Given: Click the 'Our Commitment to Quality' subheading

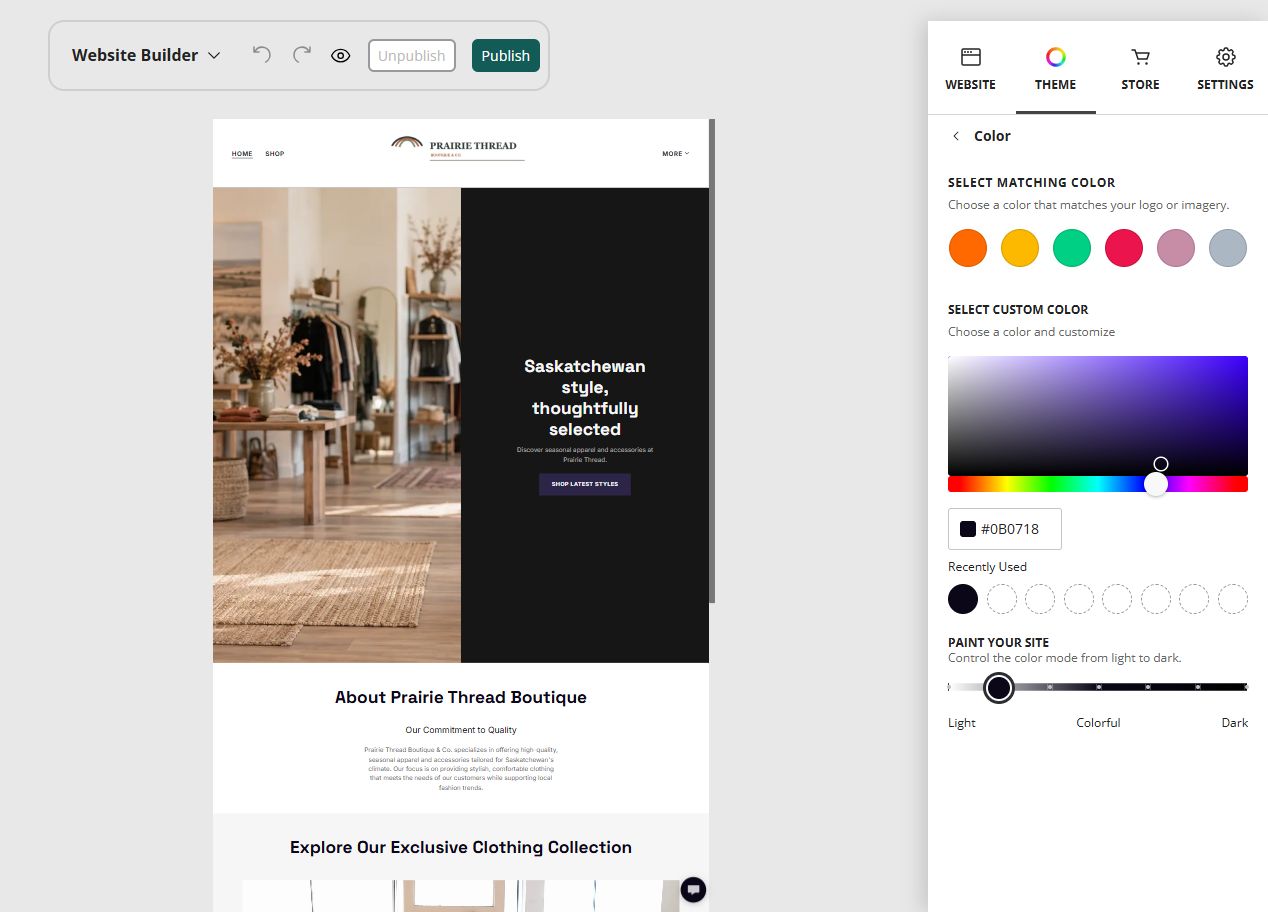Looking at the screenshot, I should [461, 730].
